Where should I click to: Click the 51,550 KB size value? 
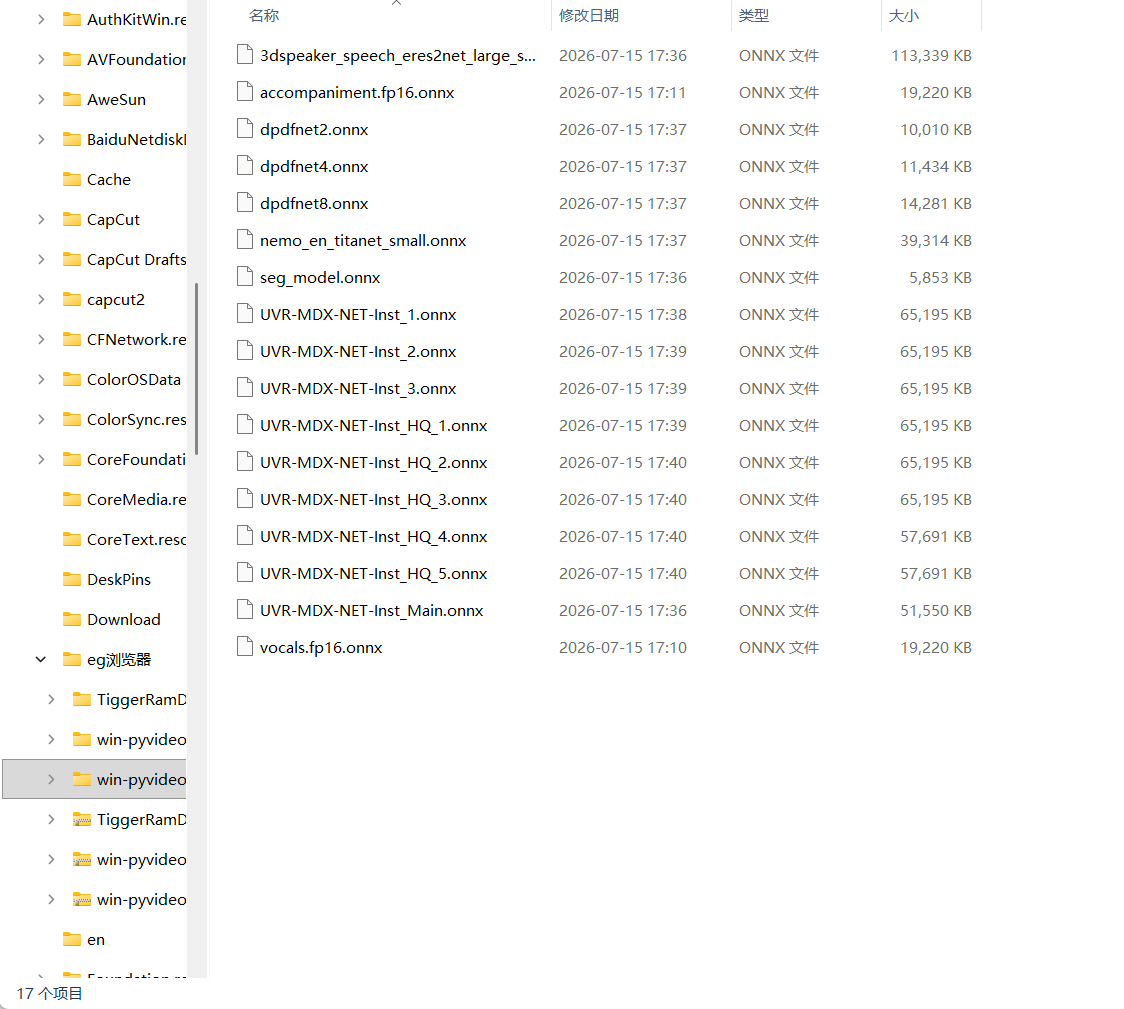[936, 611]
